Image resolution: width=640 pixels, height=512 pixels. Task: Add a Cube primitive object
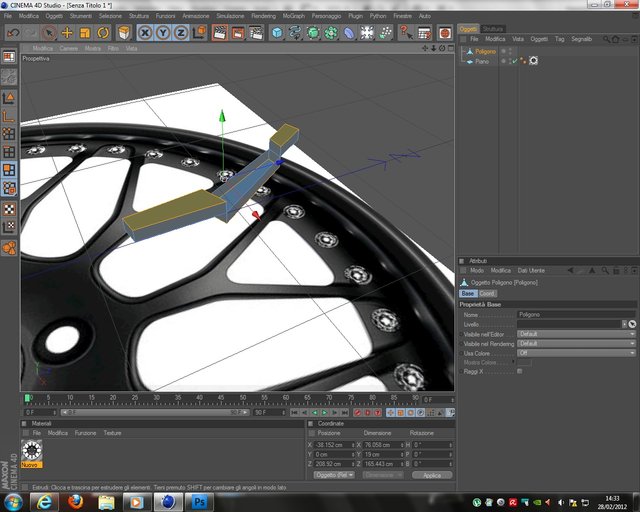(x=277, y=33)
